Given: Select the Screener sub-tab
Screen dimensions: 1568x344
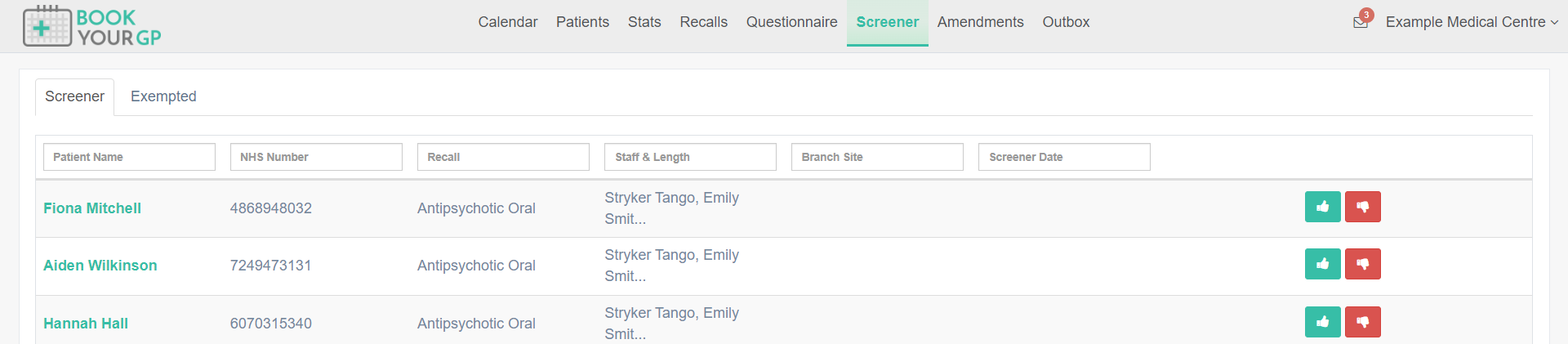Looking at the screenshot, I should tap(74, 96).
